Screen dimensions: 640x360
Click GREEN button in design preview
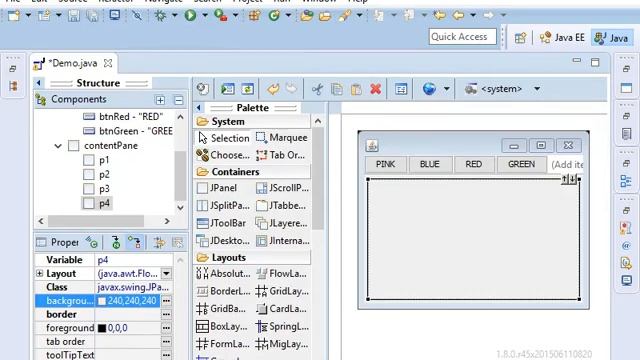pyautogui.click(x=521, y=164)
